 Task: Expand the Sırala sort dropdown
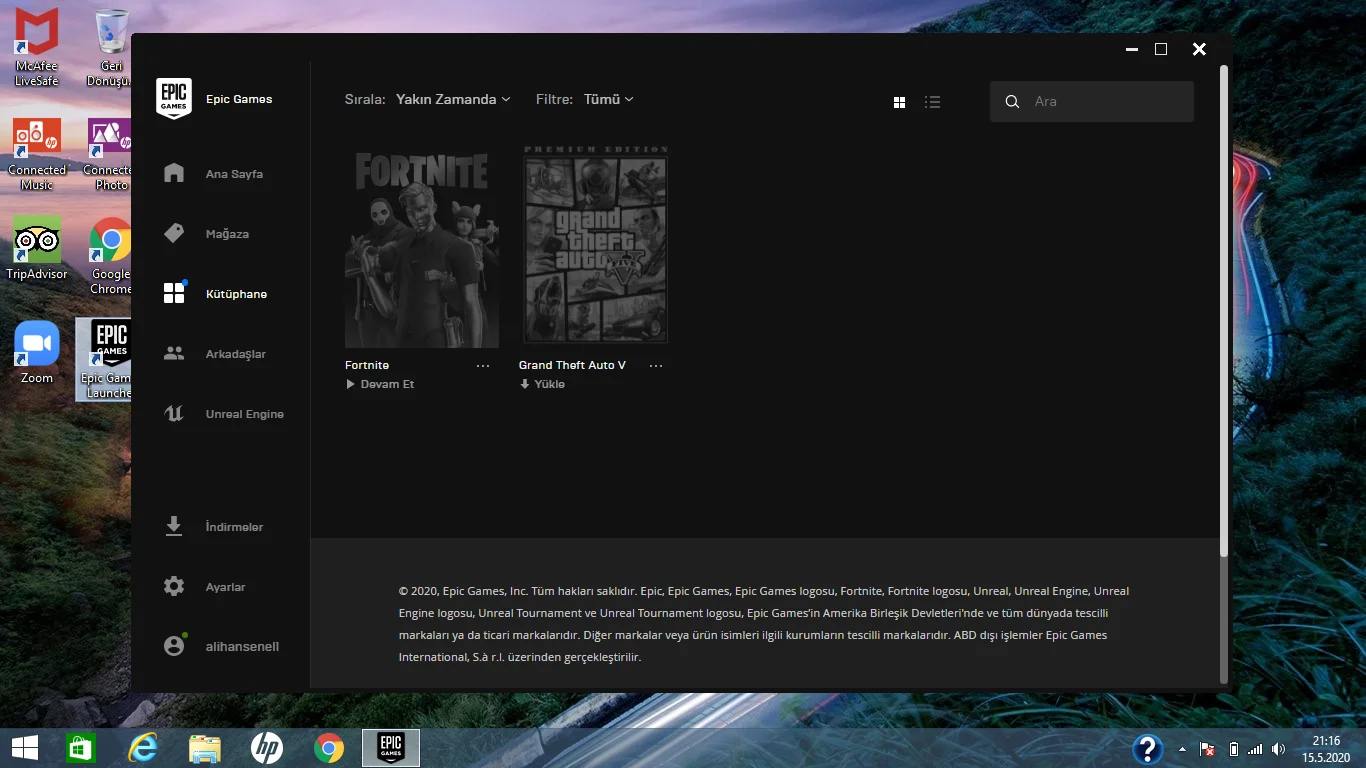point(453,99)
